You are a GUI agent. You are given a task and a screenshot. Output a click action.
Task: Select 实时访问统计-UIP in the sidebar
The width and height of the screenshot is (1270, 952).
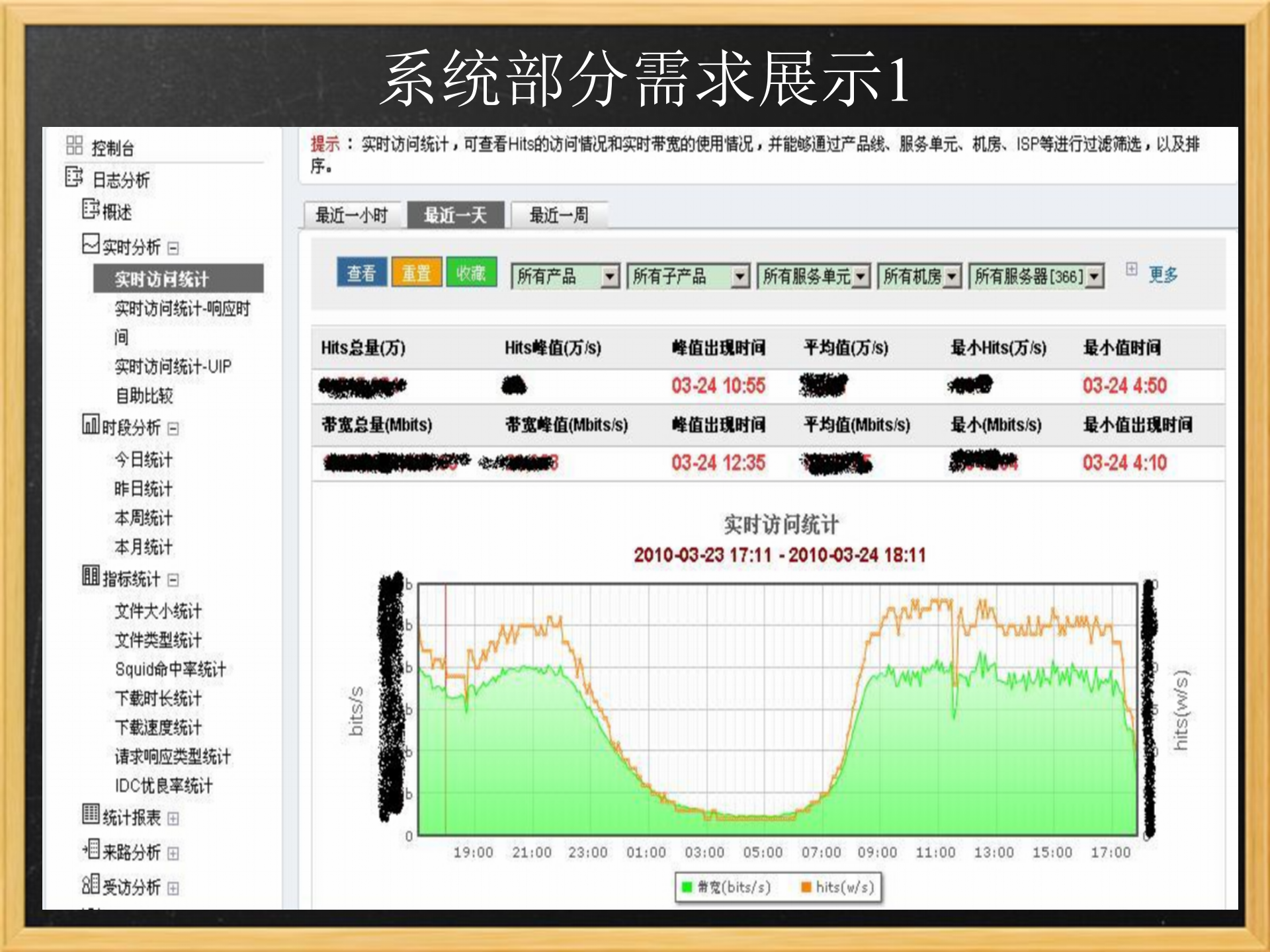click(x=173, y=367)
